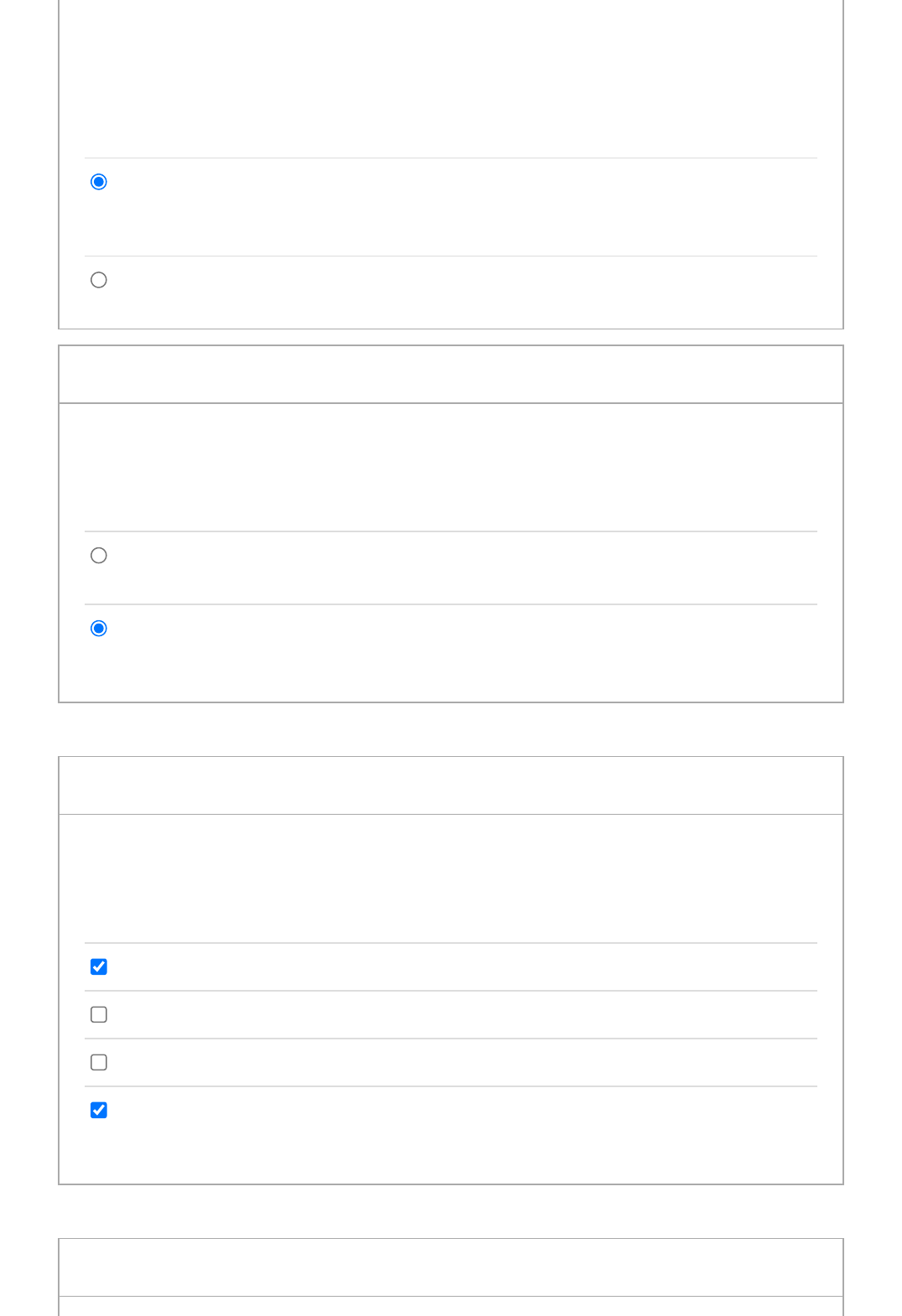Screen dimensions: 902x1316
Task: Click the blank question area above the checkboxes
Action: click(451, 878)
